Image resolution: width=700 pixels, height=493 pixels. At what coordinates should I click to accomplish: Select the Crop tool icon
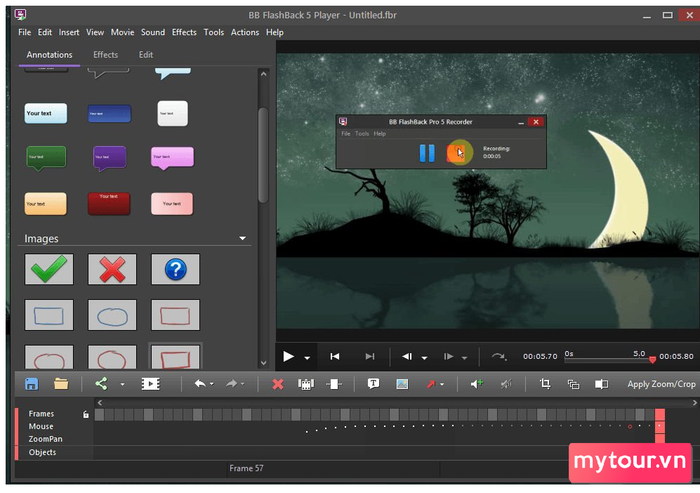(545, 384)
